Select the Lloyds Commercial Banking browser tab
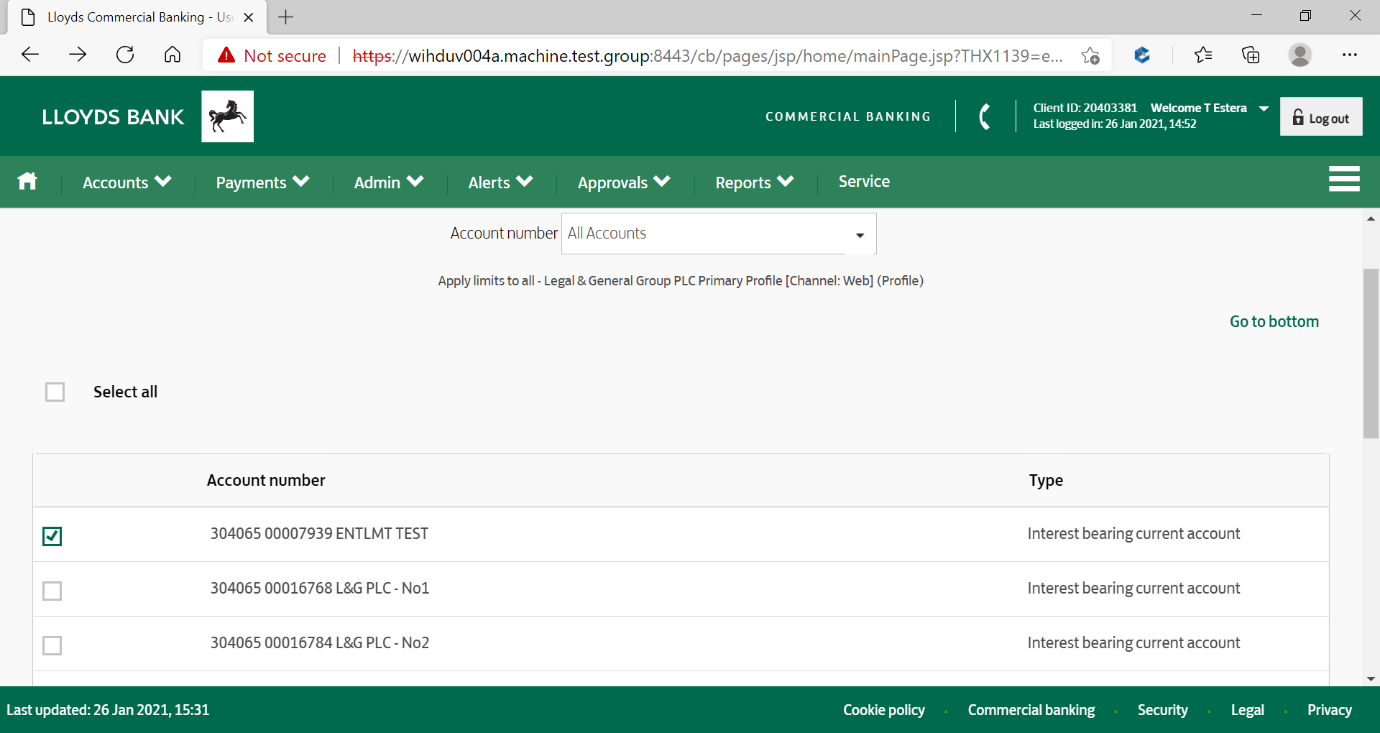This screenshot has height=733, width=1380. click(138, 17)
